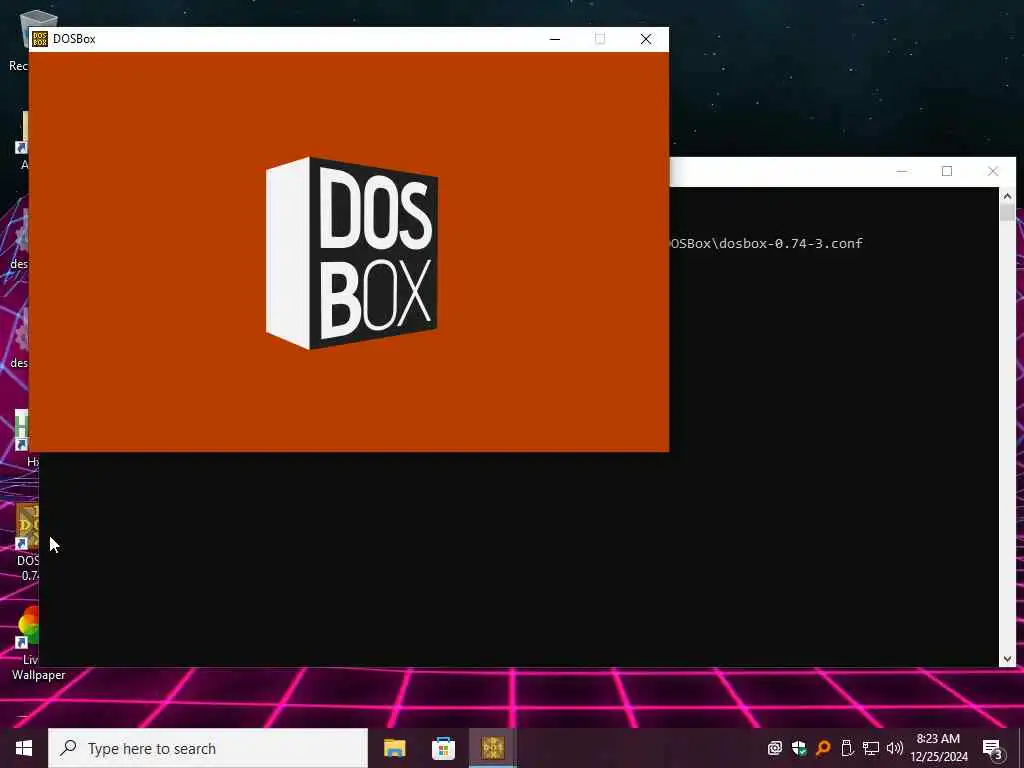The width and height of the screenshot is (1024, 768).
Task: Click the taskbar search box
Action: 208,748
